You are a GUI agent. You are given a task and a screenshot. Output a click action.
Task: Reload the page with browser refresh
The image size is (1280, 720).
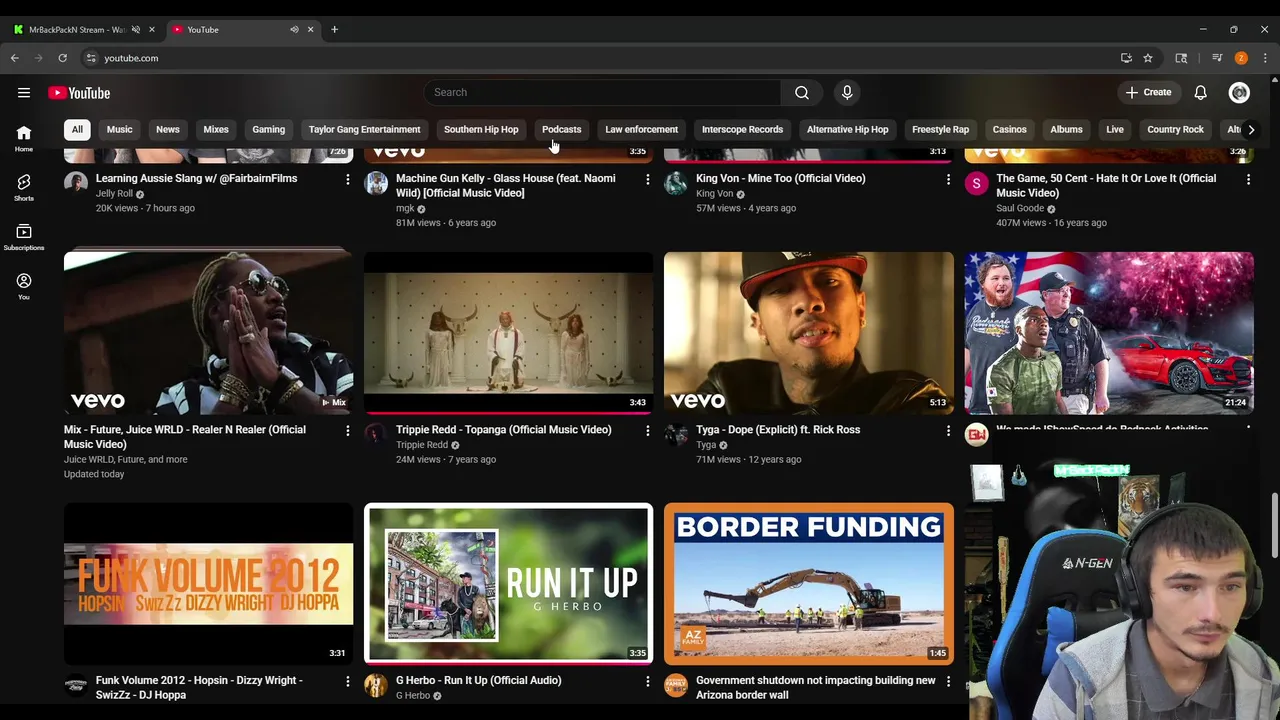pos(62,58)
